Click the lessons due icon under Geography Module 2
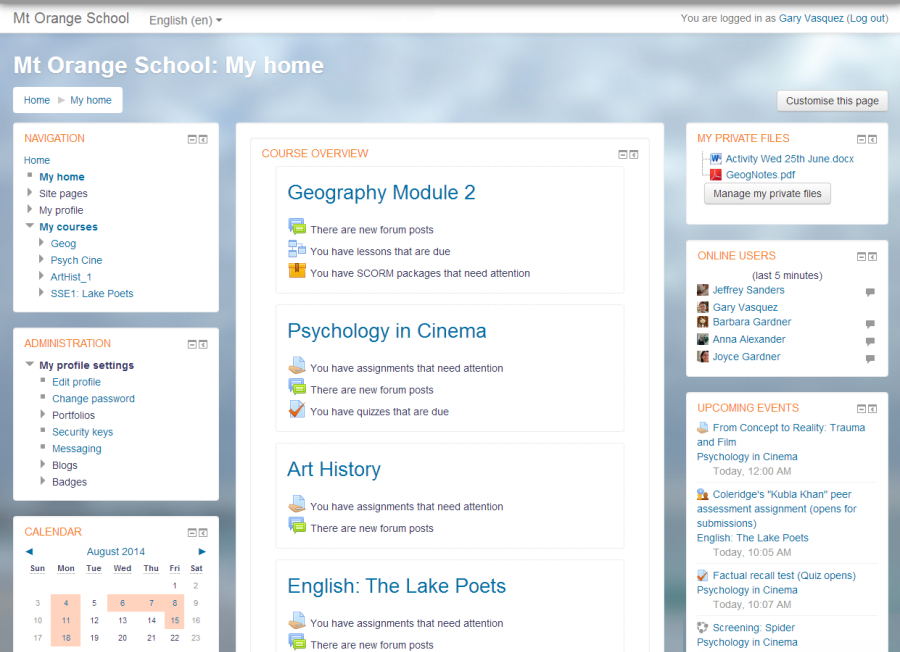 click(297, 251)
